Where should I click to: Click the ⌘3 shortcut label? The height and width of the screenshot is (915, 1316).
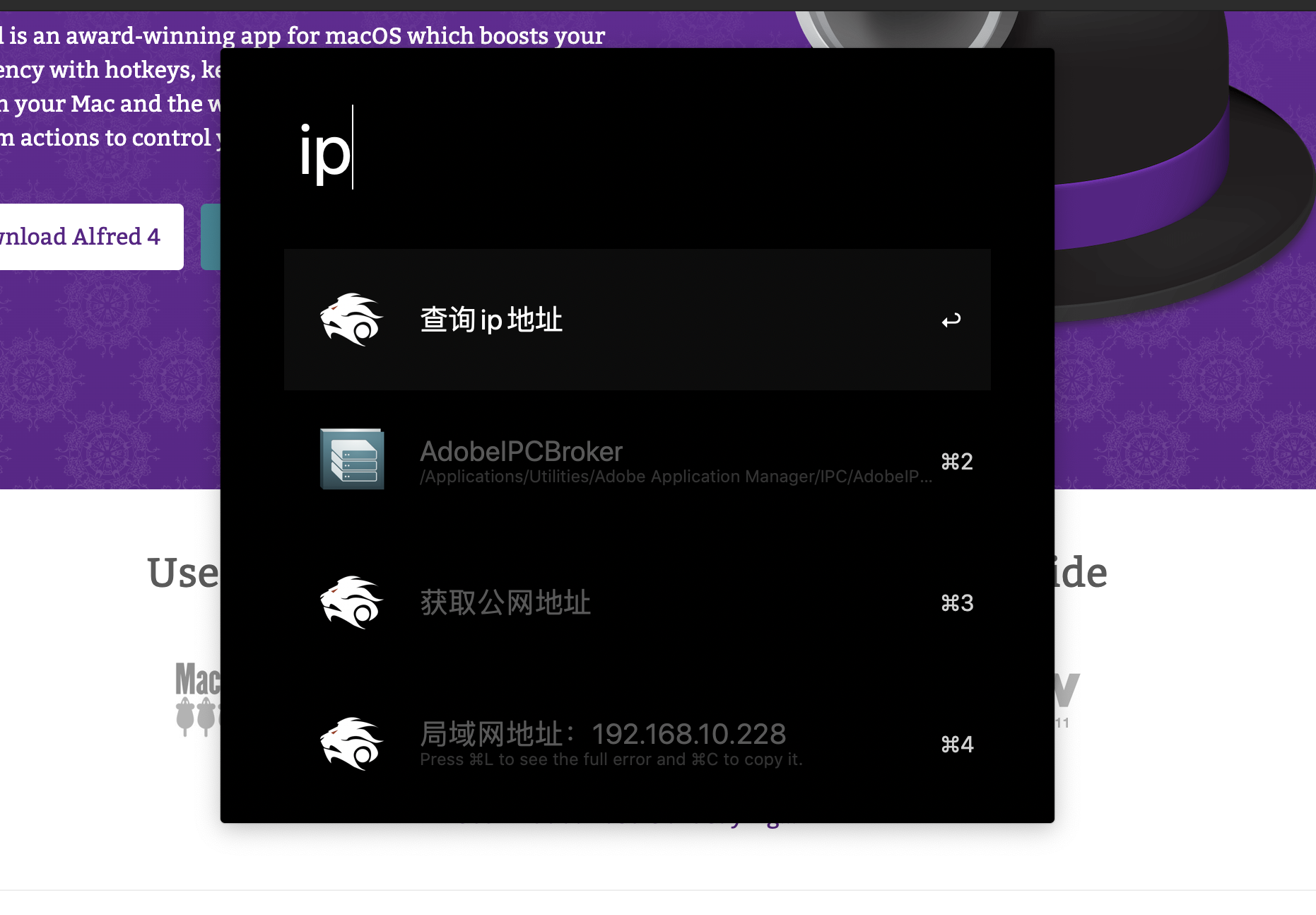(957, 603)
